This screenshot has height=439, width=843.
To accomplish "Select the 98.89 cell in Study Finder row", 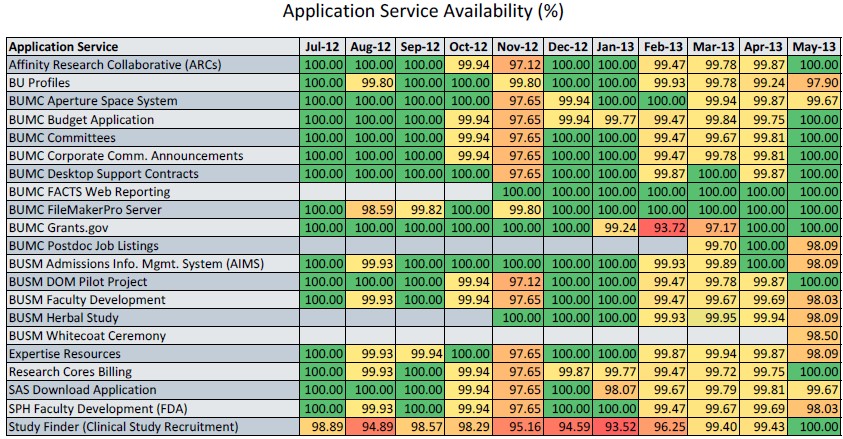I will 323,427.
